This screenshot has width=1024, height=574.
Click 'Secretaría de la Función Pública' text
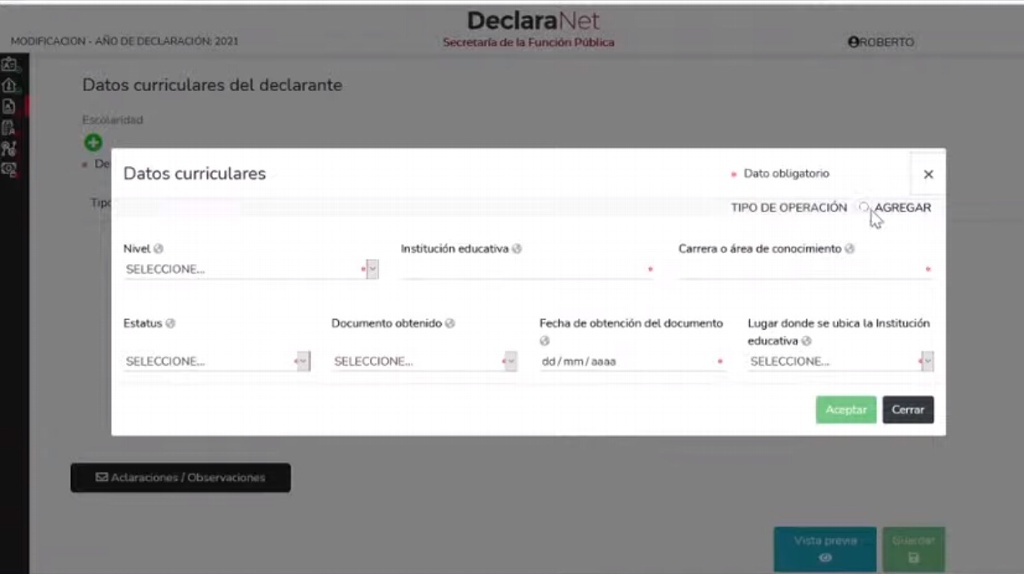528,42
